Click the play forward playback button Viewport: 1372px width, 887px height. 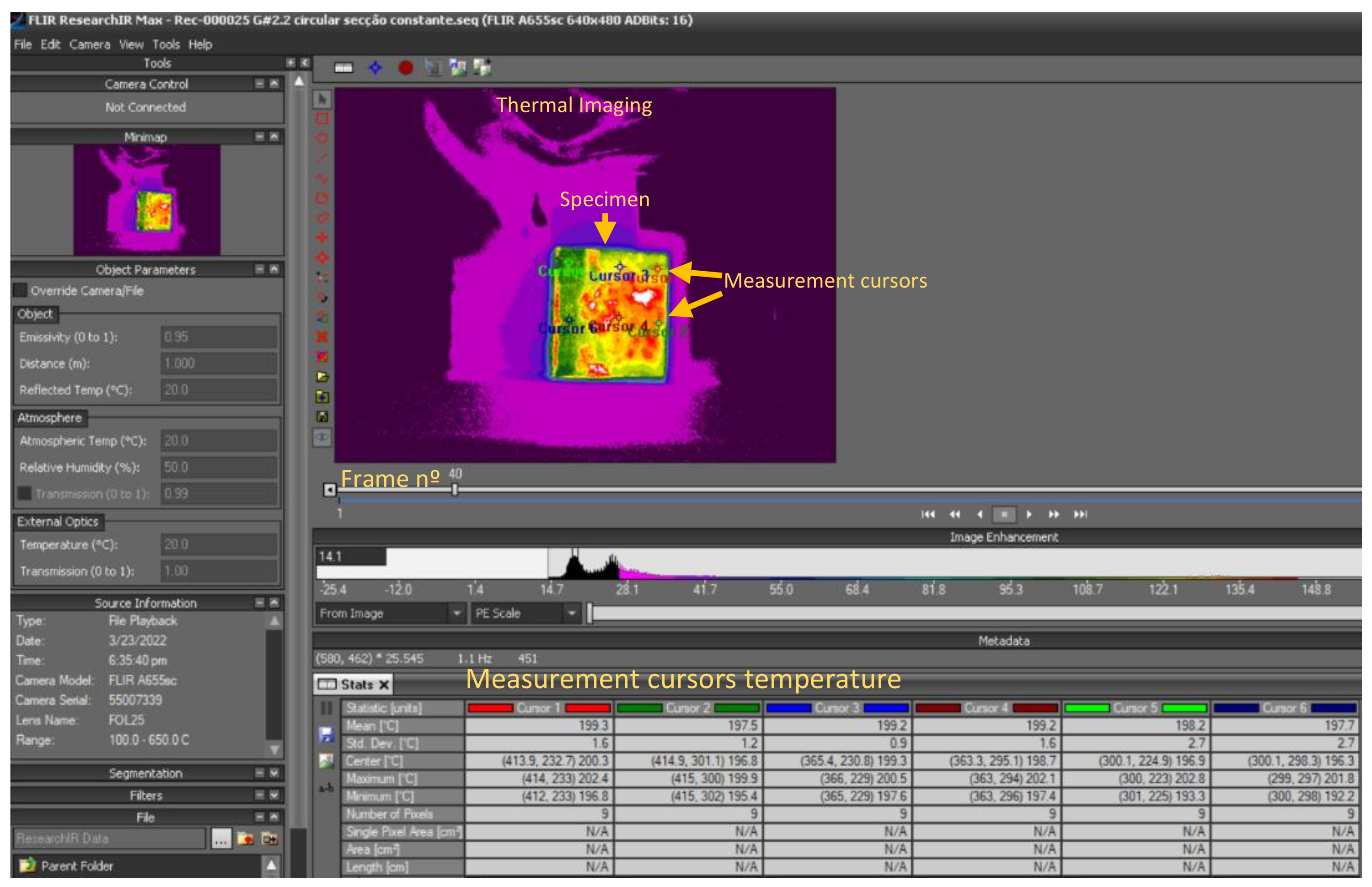point(1029,514)
